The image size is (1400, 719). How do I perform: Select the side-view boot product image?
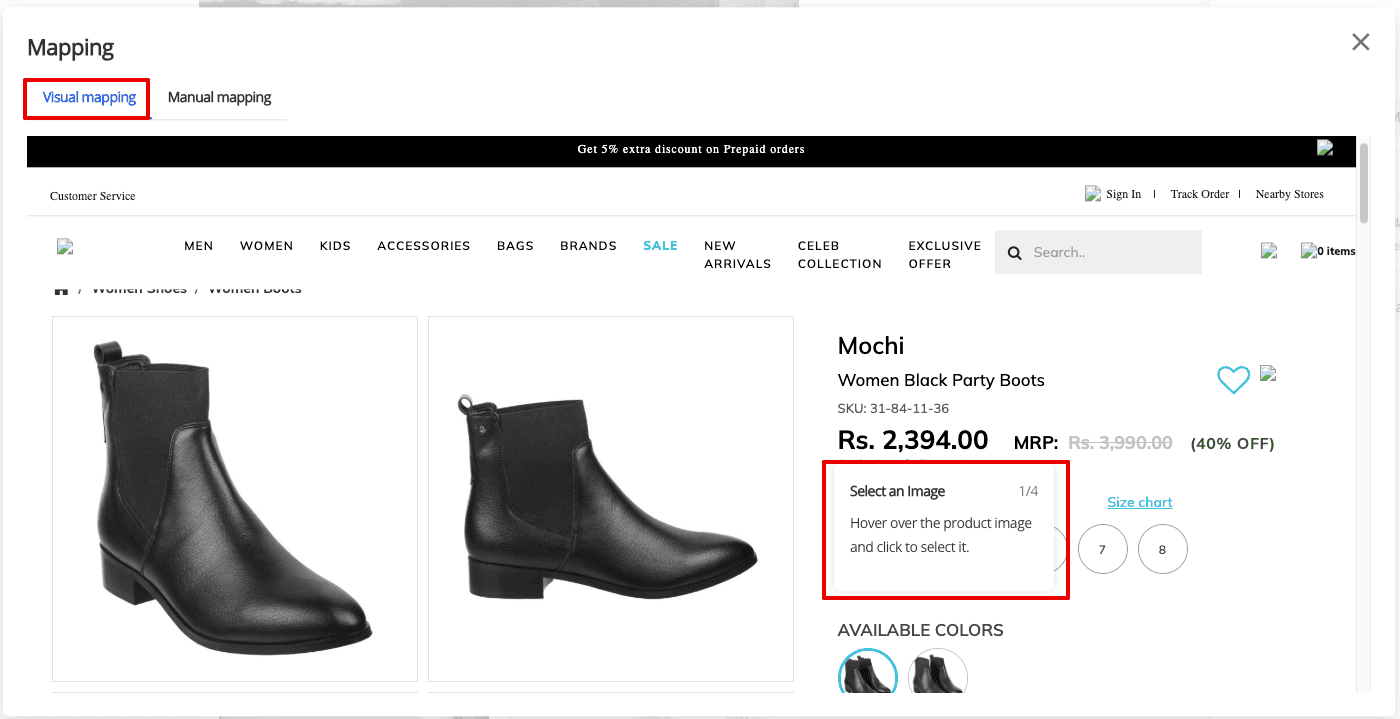pos(611,499)
